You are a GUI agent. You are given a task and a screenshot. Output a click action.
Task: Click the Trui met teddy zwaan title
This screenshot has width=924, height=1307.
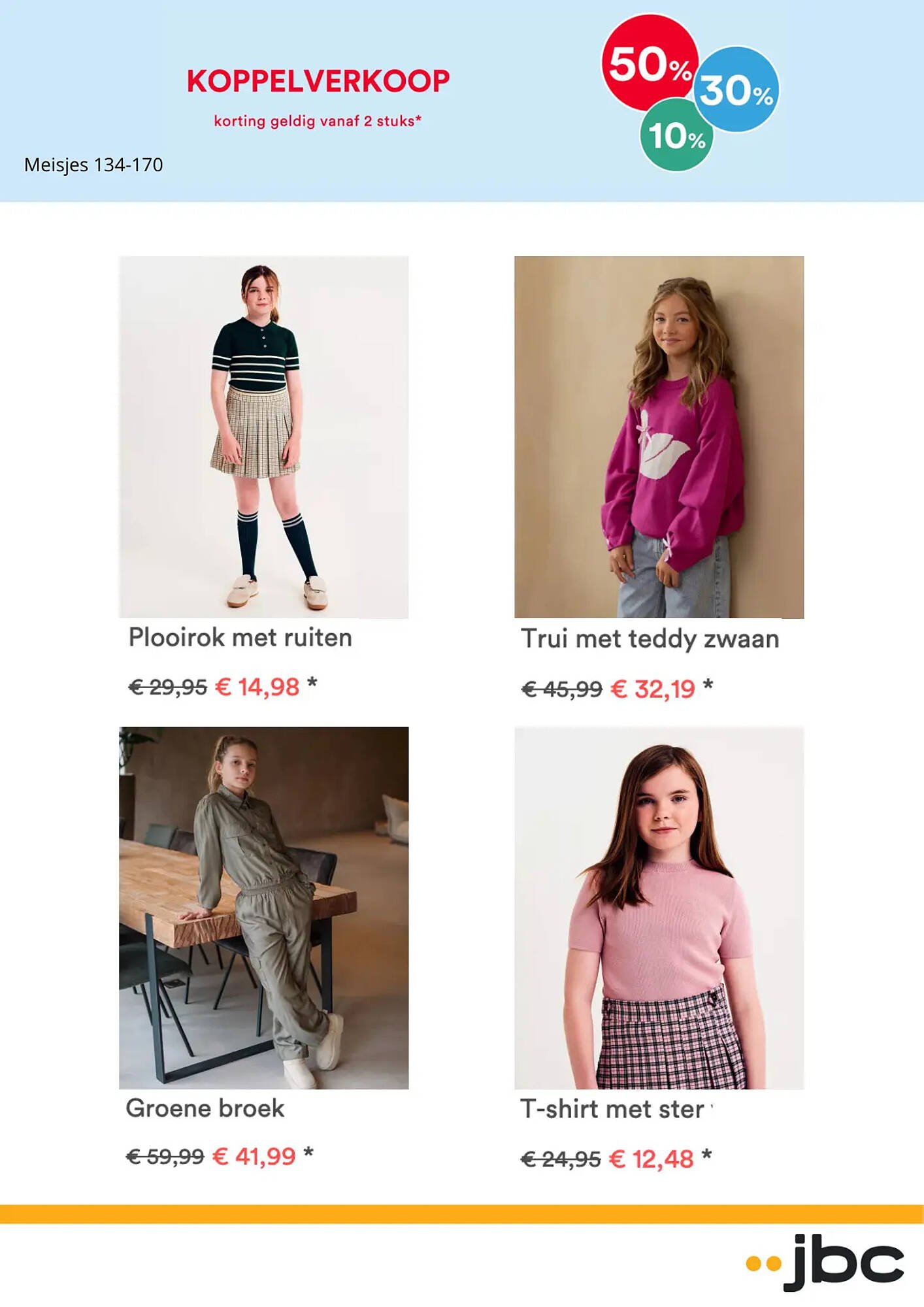click(650, 639)
